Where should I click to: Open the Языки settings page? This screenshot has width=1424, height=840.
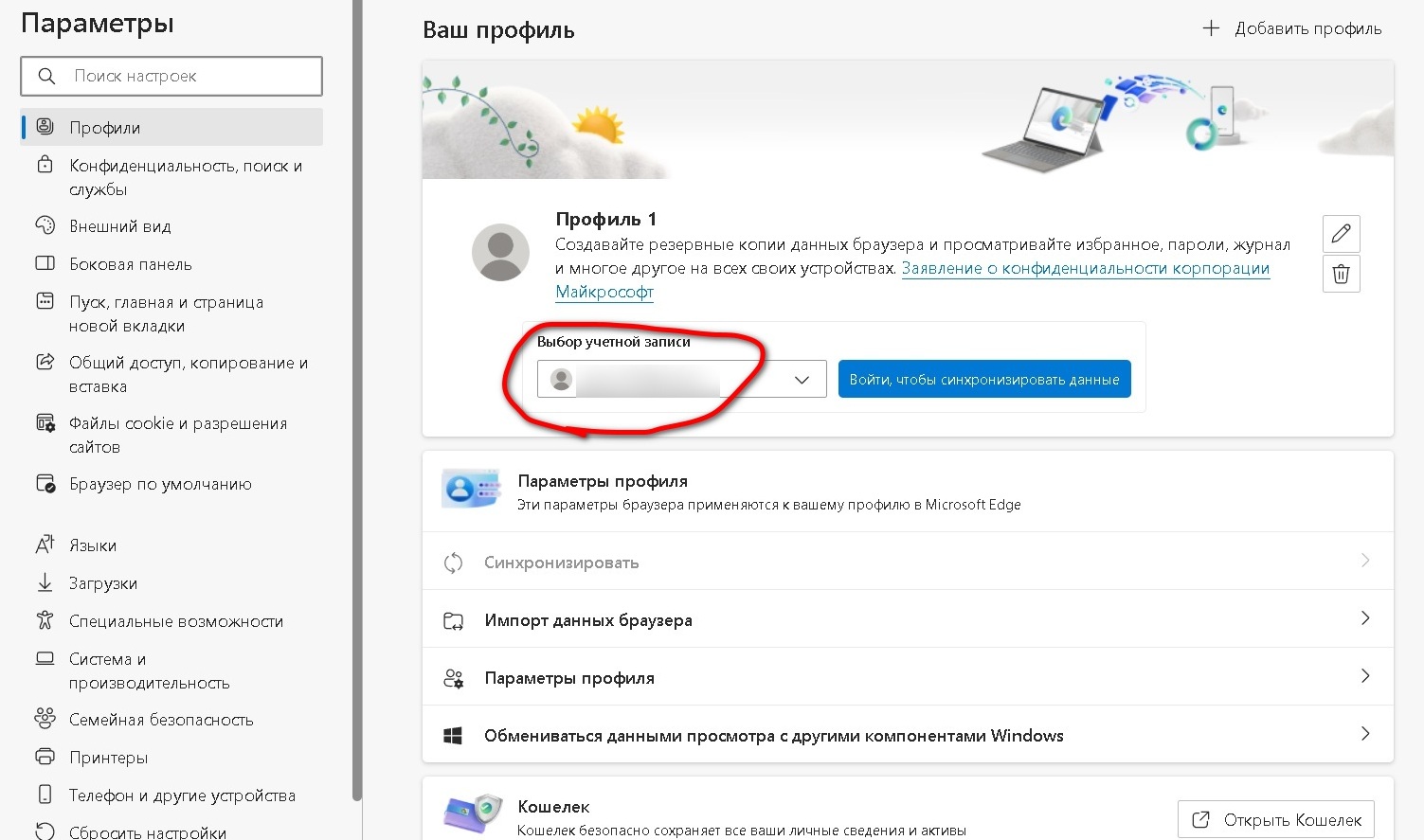pyautogui.click(x=171, y=545)
